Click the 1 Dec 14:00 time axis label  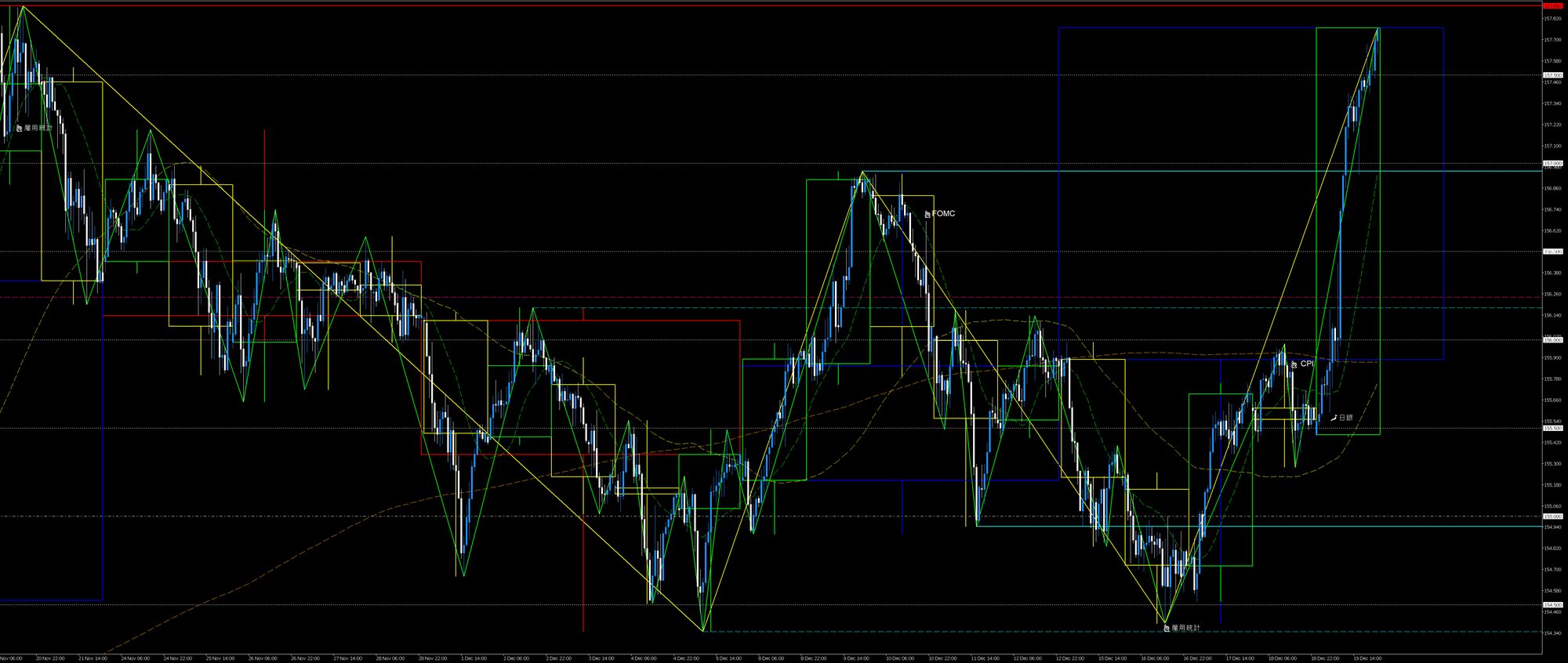tap(474, 658)
